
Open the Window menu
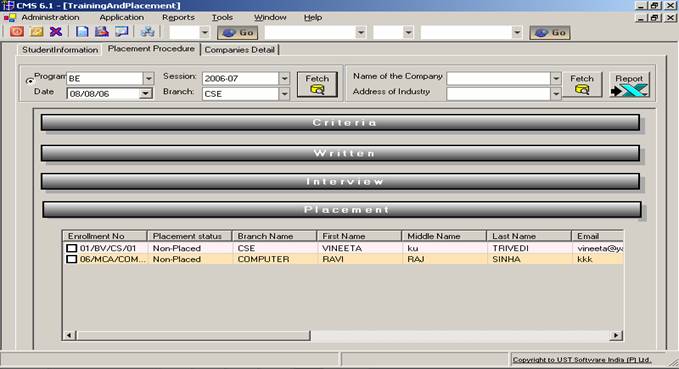[x=270, y=17]
